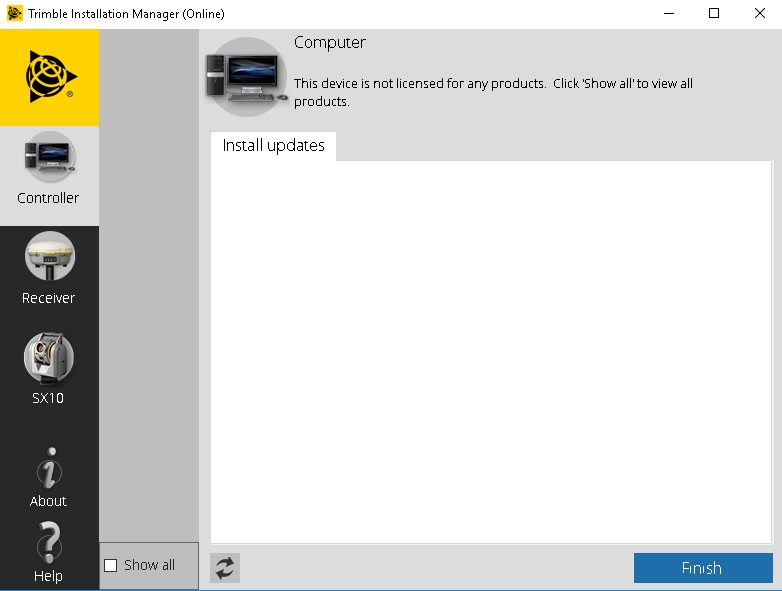782x591 pixels.
Task: Click the refresh arrows button
Action: pos(225,568)
